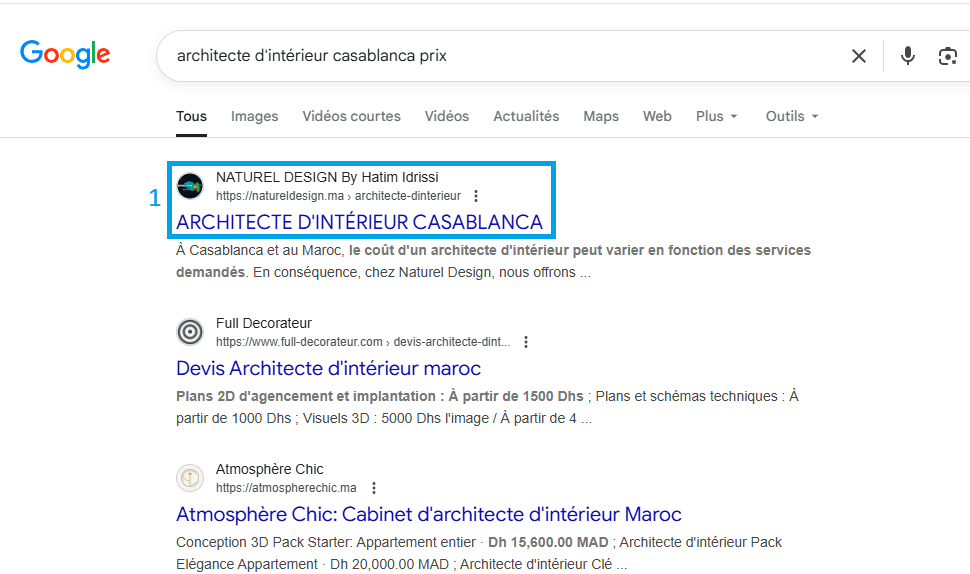Screen dimensions: 970x574
Task: Open the Maps tab
Action: 601,116
